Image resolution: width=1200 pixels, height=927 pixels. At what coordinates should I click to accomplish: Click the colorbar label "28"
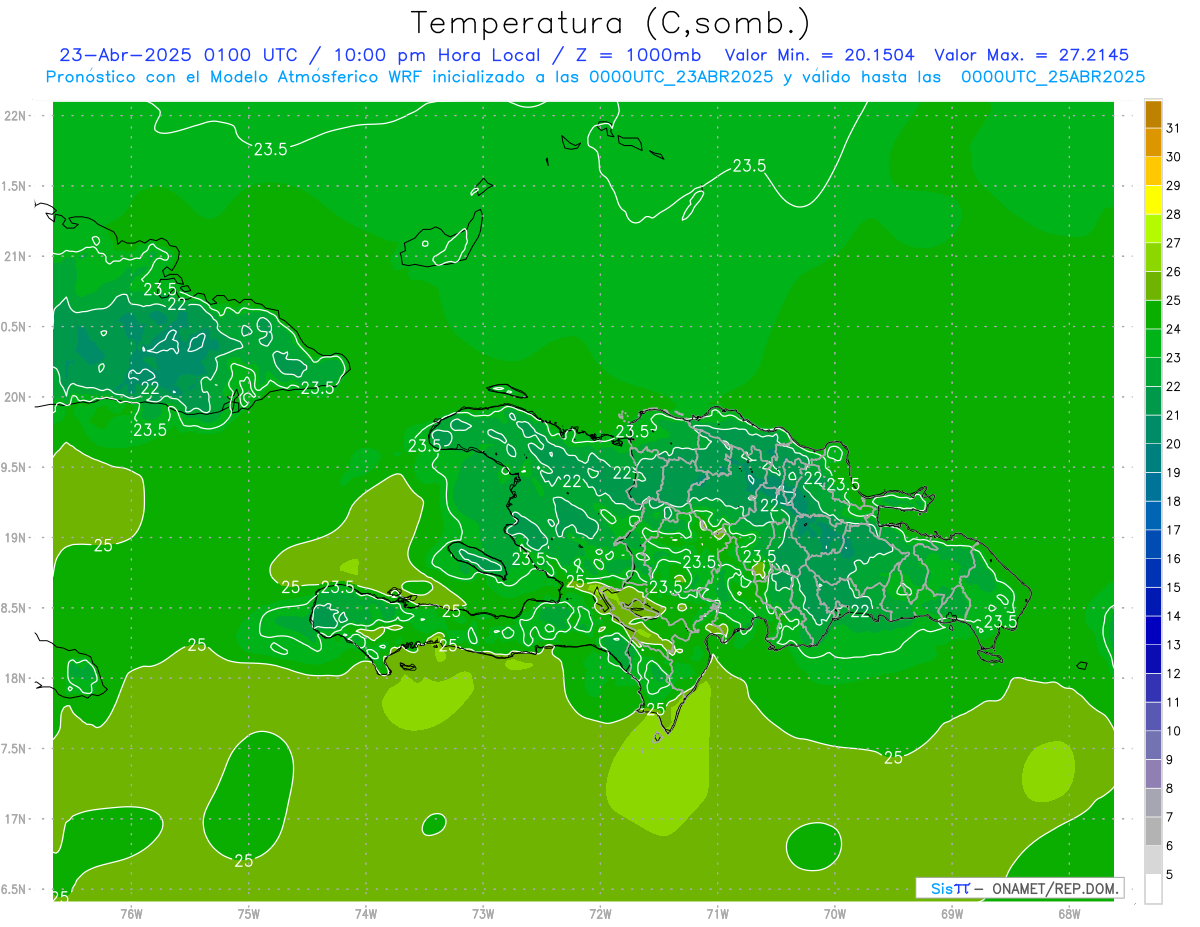1174,214
